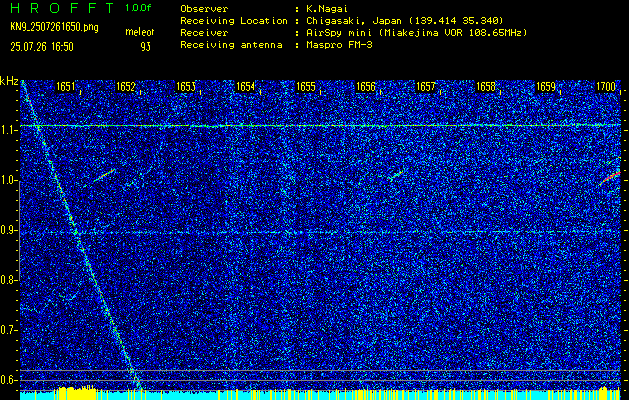The image size is (629, 400).
Task: Click the cyan signal level bar at bottom
Action: 320,396
